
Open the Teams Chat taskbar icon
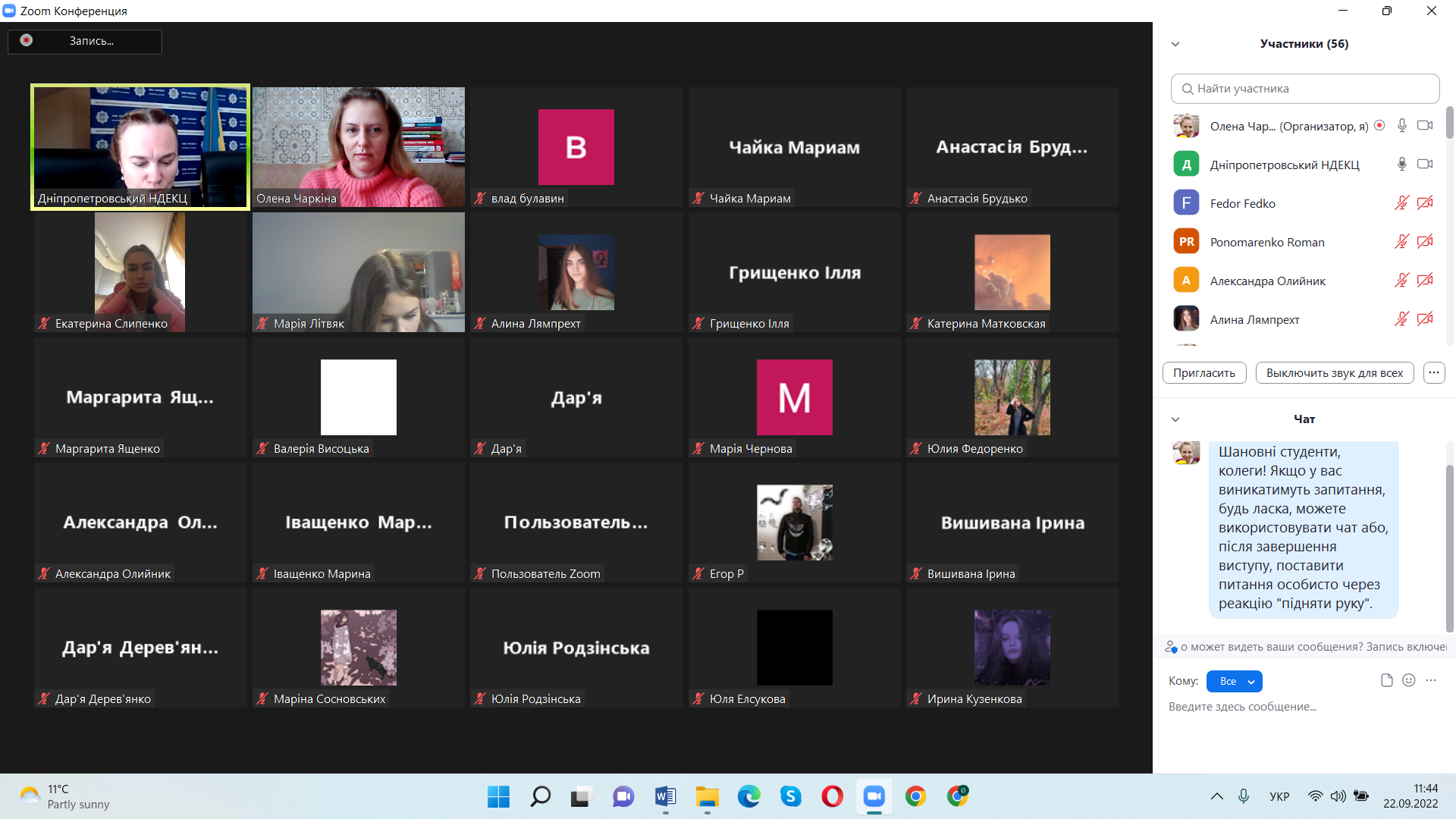click(623, 796)
